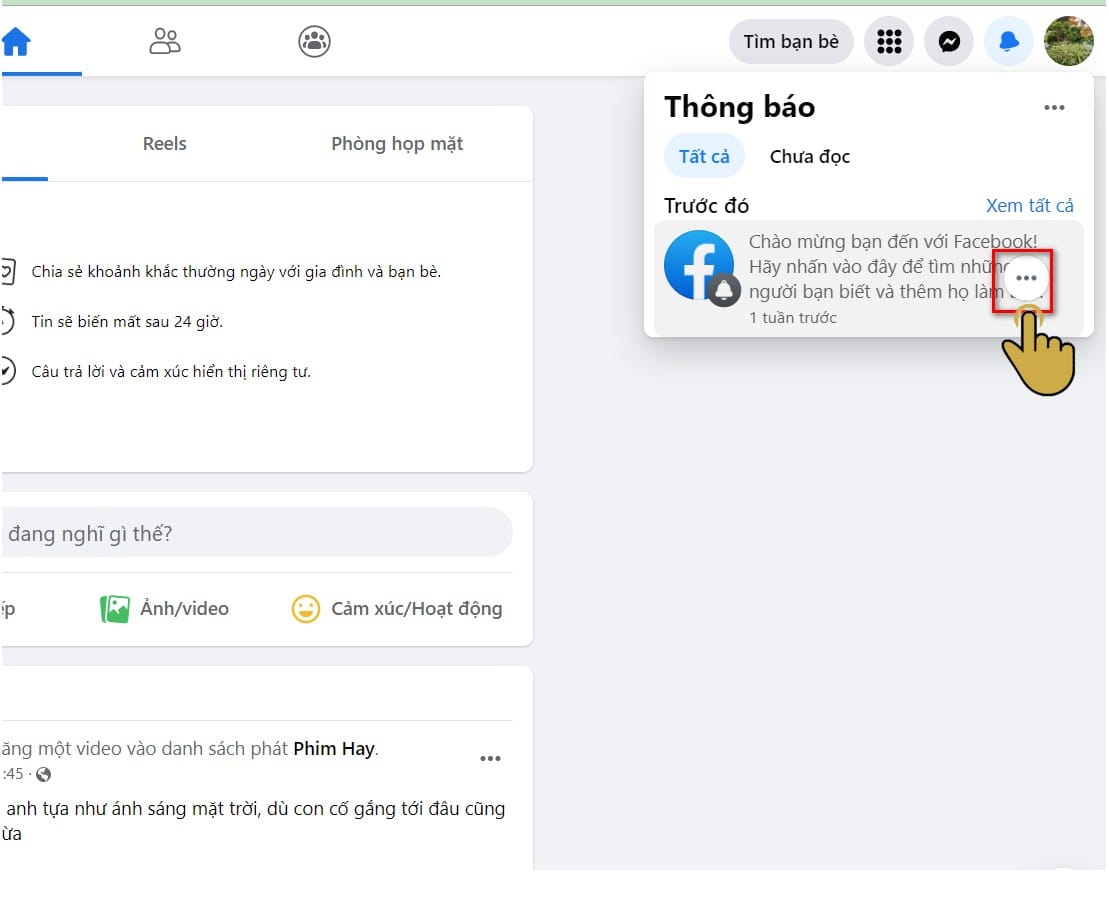Click the "1 tuần trước" timestamp

tap(793, 318)
